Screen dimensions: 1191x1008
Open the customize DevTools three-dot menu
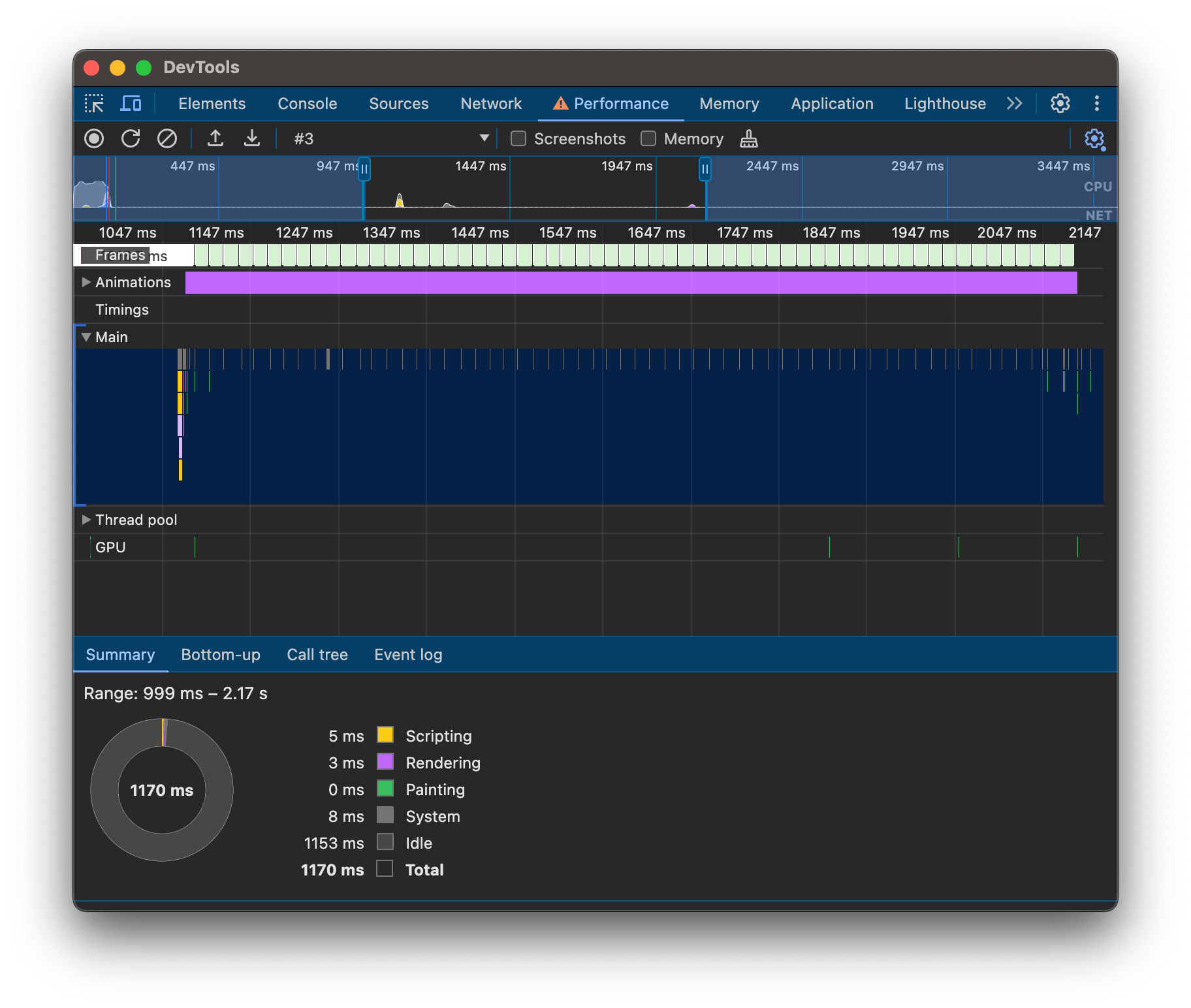tap(1097, 104)
